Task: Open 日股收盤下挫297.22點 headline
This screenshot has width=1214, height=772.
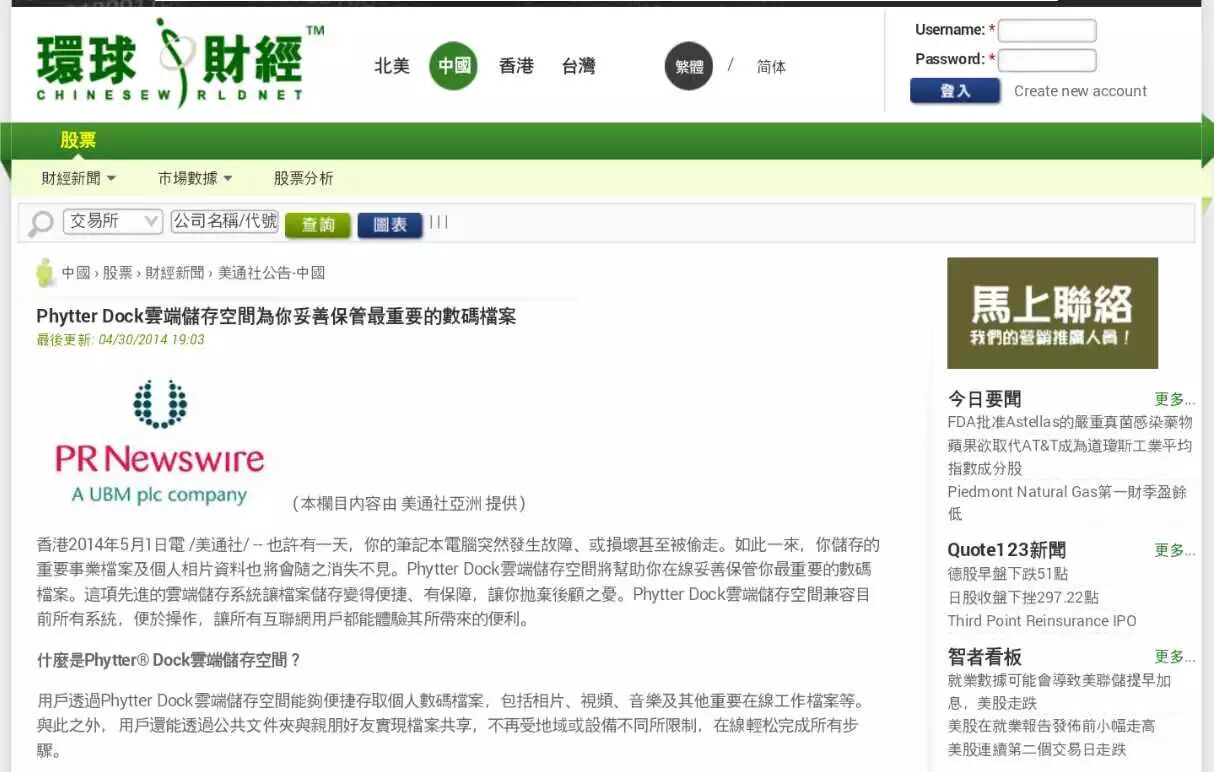Action: (1023, 597)
